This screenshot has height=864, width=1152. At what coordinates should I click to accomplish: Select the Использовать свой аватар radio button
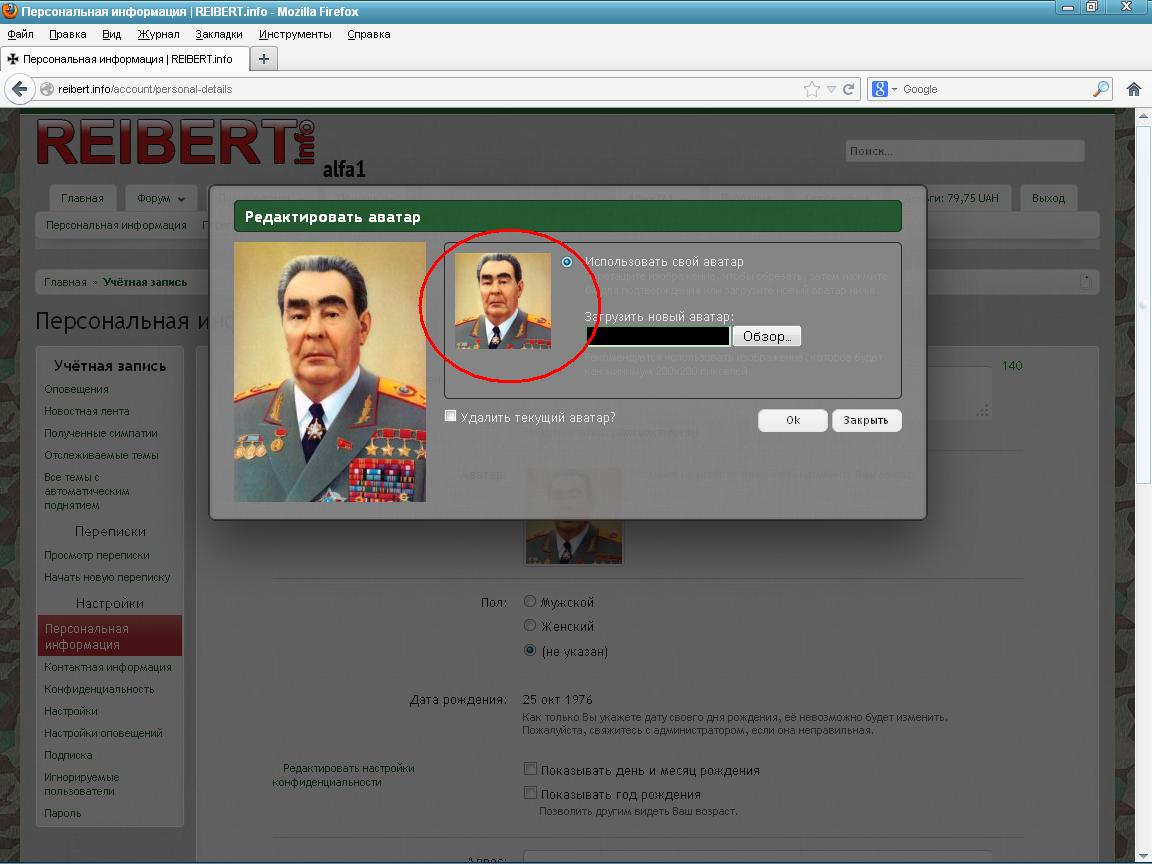(x=566, y=262)
